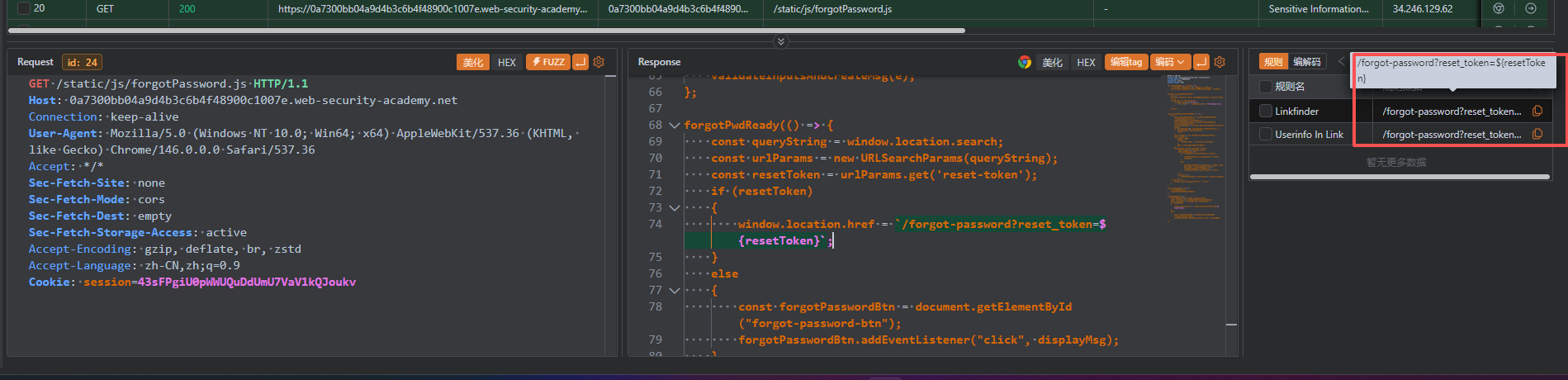The height and width of the screenshot is (380, 1568).
Task: Check the Userinfo In Link checkbox
Action: tap(1265, 134)
